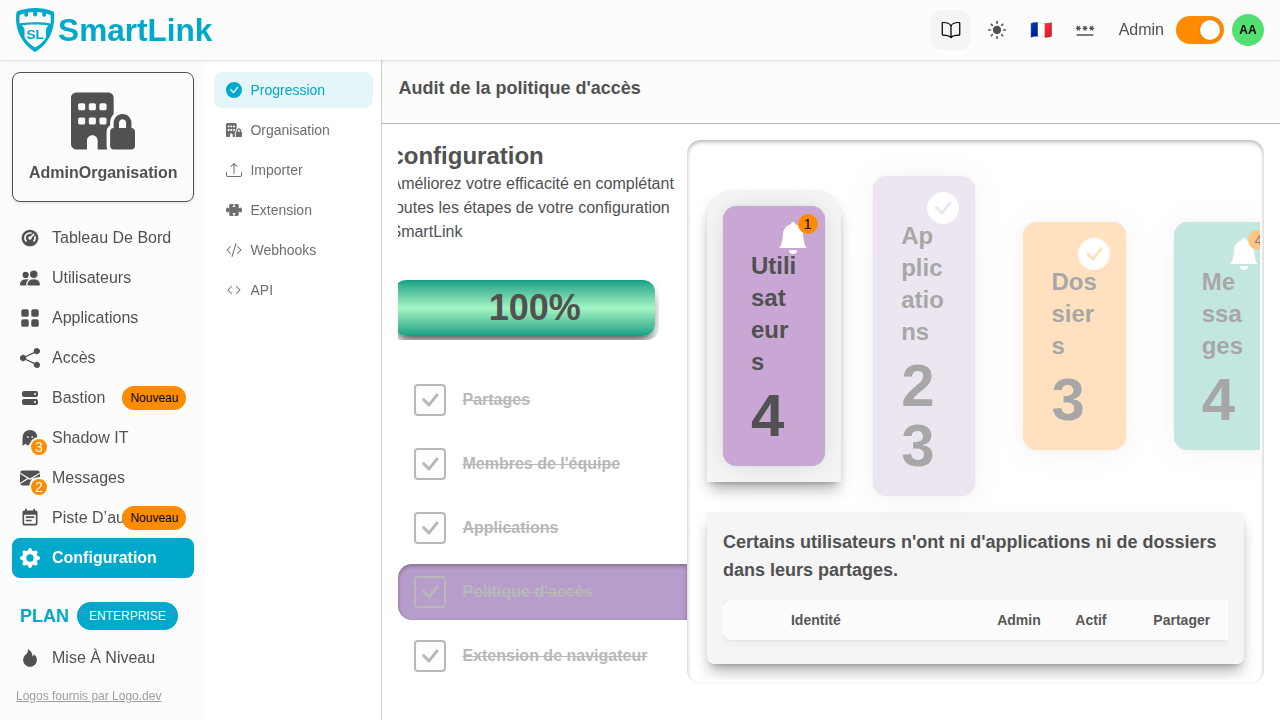Click the password dots icon in header
The height and width of the screenshot is (720, 1280).
pyautogui.click(x=1085, y=30)
